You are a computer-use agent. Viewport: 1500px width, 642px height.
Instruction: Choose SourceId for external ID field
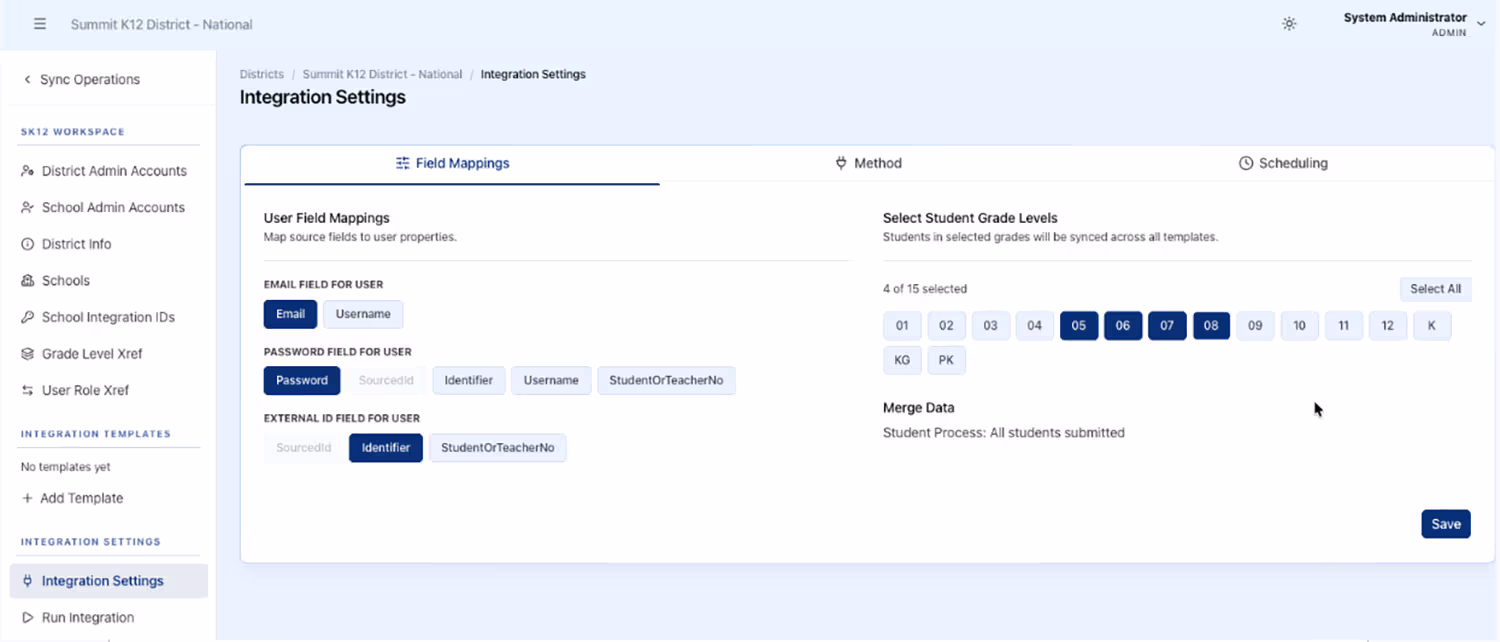tap(304, 448)
